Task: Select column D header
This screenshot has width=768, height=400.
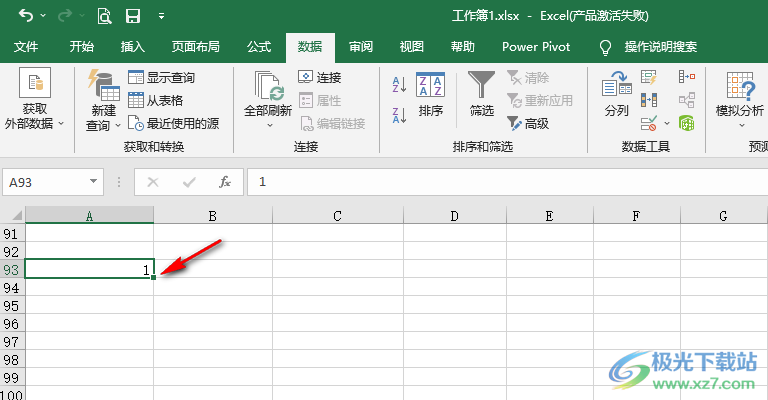Action: tap(455, 215)
